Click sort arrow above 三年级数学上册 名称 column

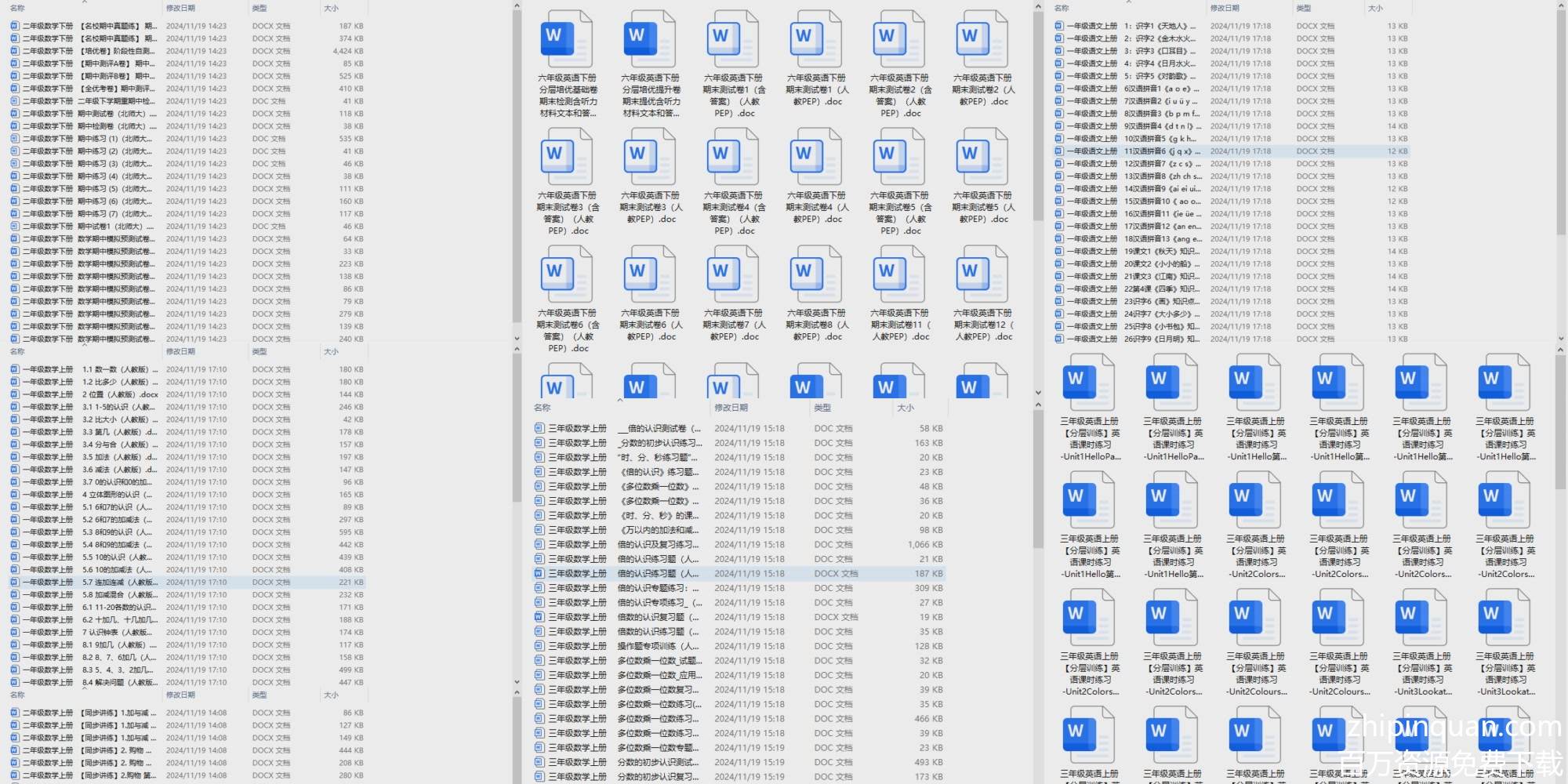(x=619, y=400)
